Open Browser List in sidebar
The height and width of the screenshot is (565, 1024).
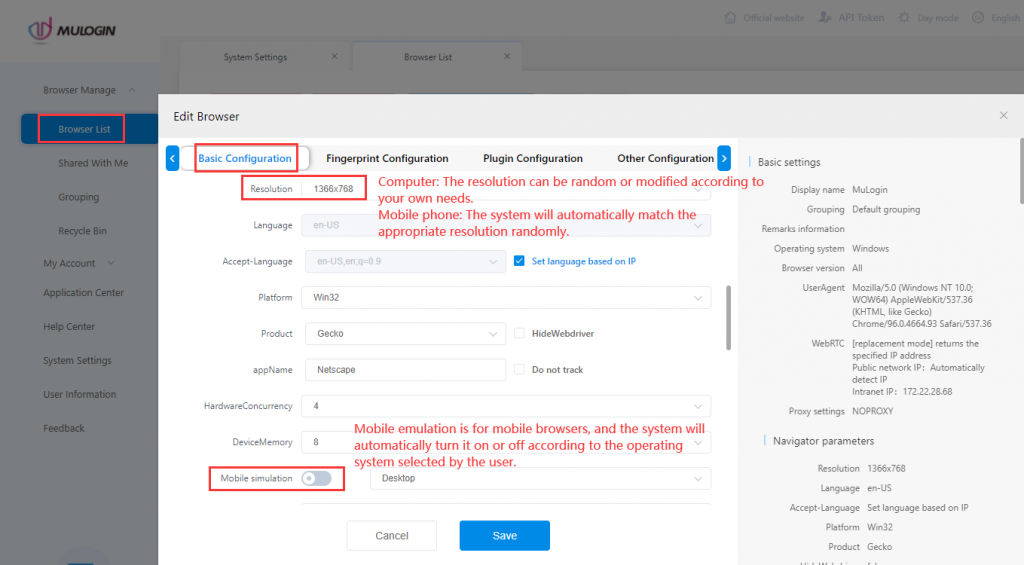[84, 129]
